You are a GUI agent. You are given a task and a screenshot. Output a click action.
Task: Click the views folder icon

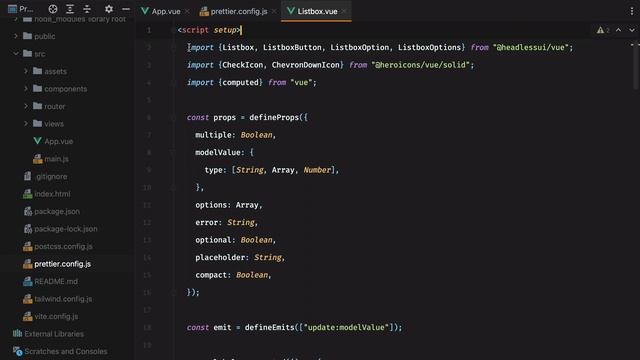[x=38, y=124]
